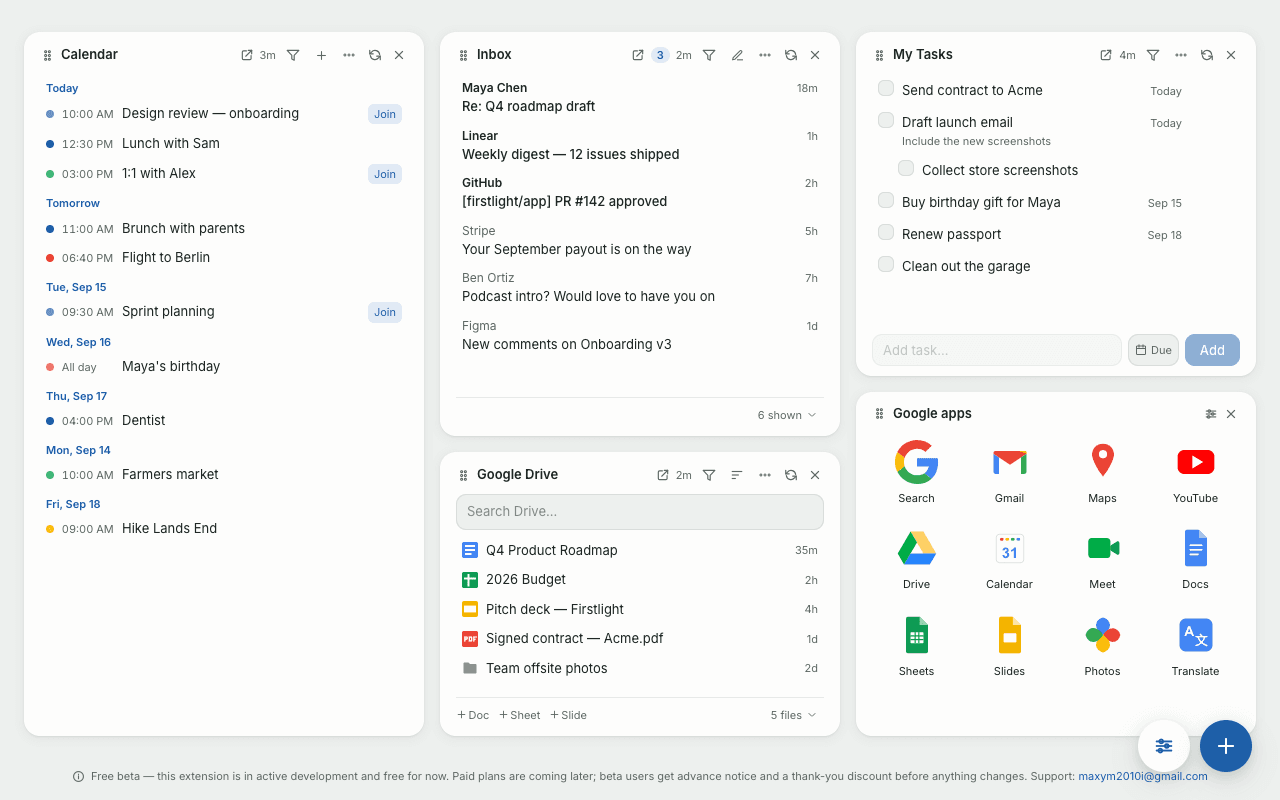Open Google Meet app icon
Image resolution: width=1280 pixels, height=800 pixels.
click(x=1102, y=559)
